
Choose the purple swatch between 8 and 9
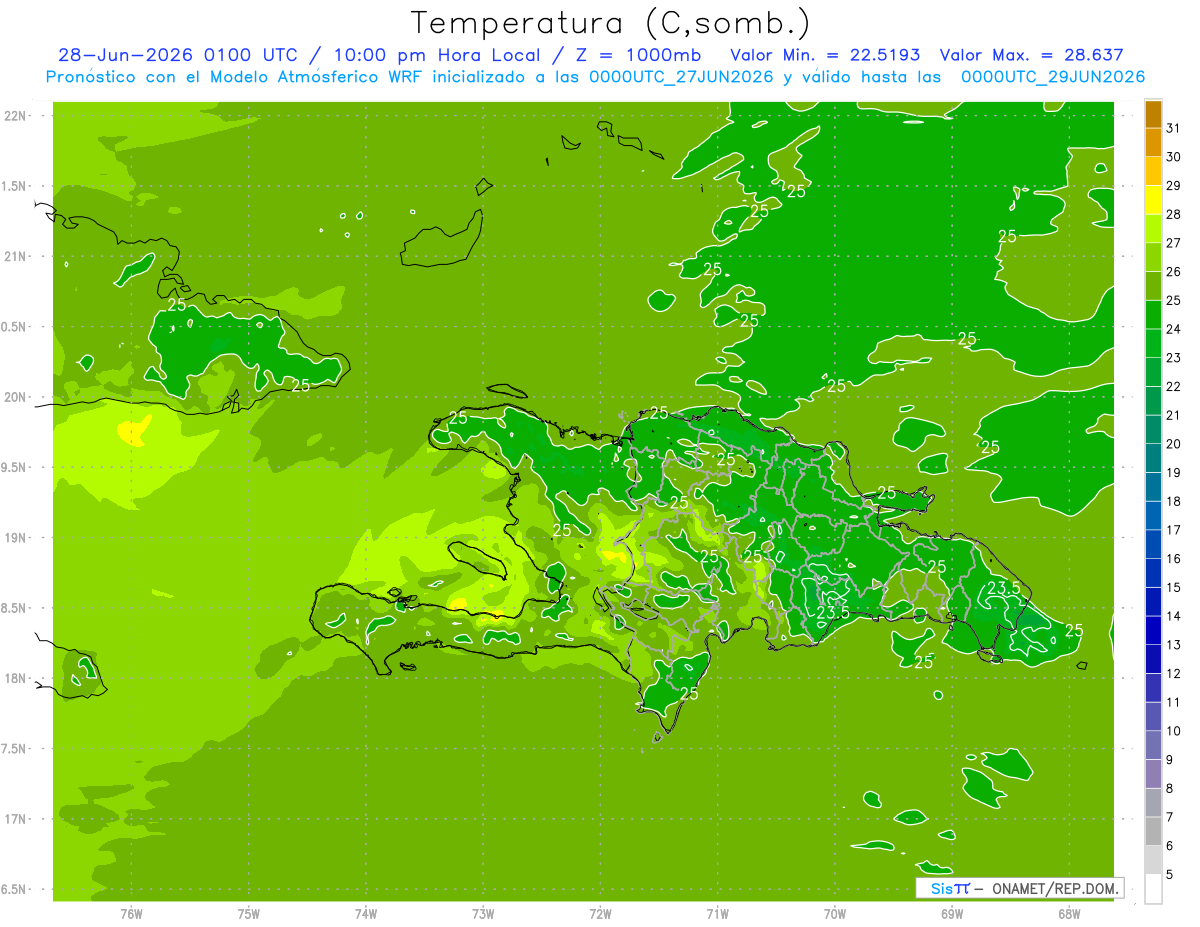coord(1153,773)
